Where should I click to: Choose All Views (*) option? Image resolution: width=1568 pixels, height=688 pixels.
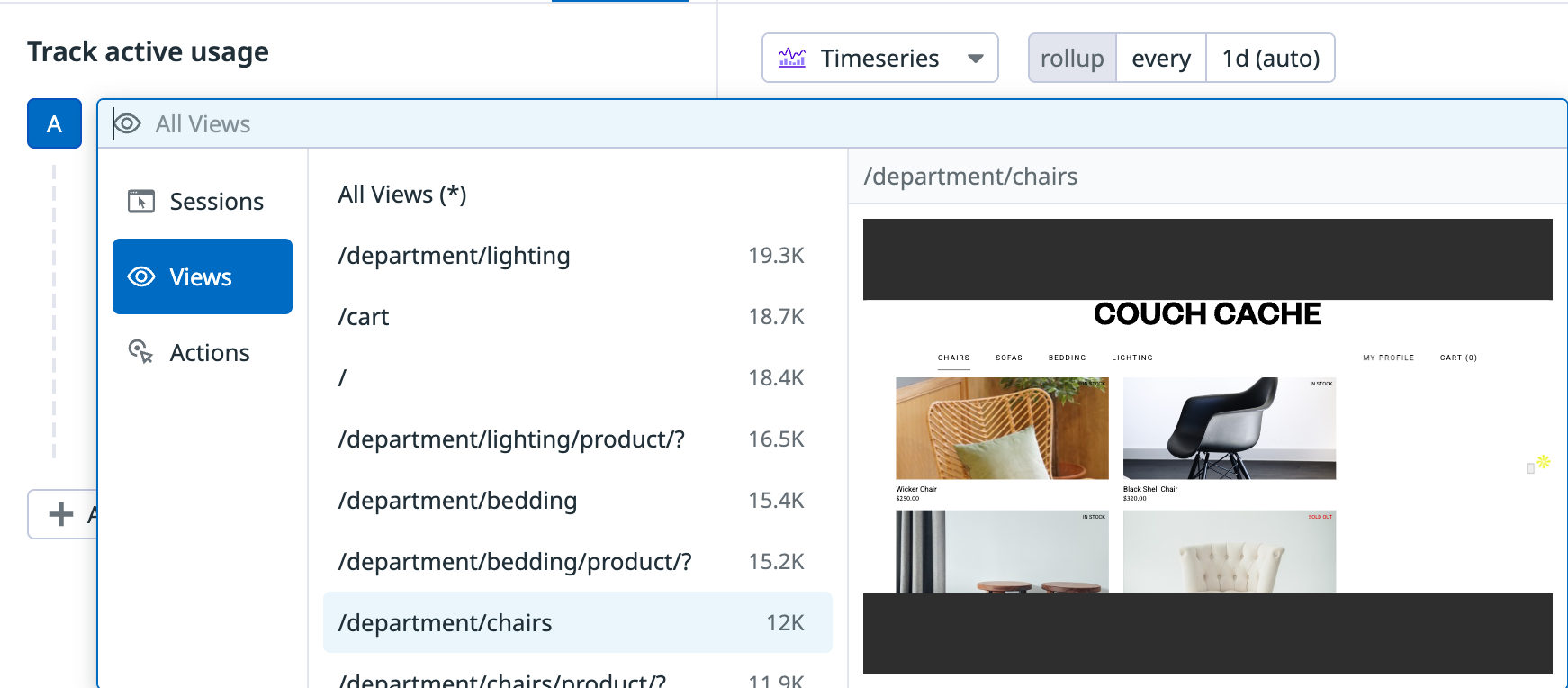pos(577,194)
